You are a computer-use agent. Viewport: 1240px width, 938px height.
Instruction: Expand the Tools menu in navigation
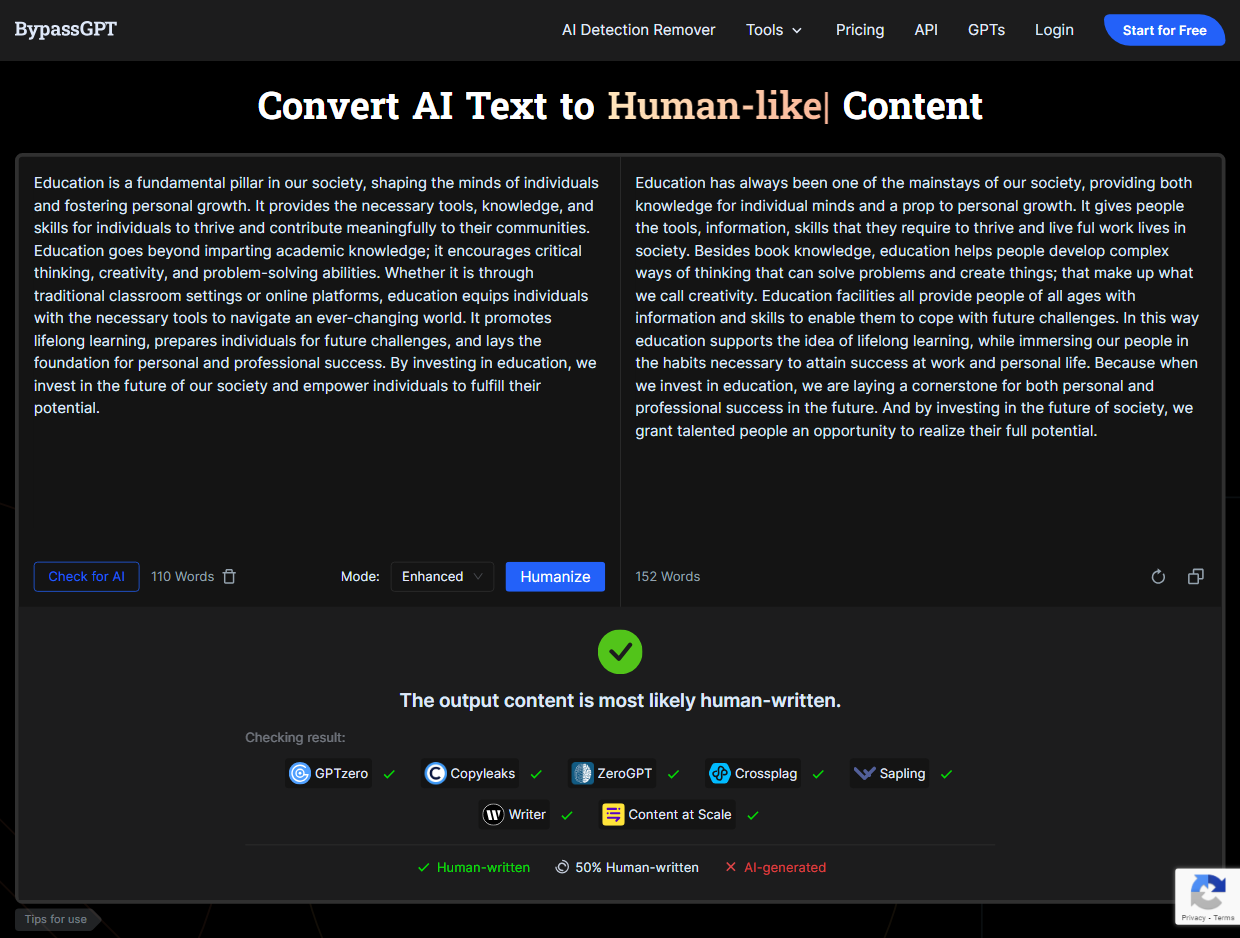click(x=774, y=30)
